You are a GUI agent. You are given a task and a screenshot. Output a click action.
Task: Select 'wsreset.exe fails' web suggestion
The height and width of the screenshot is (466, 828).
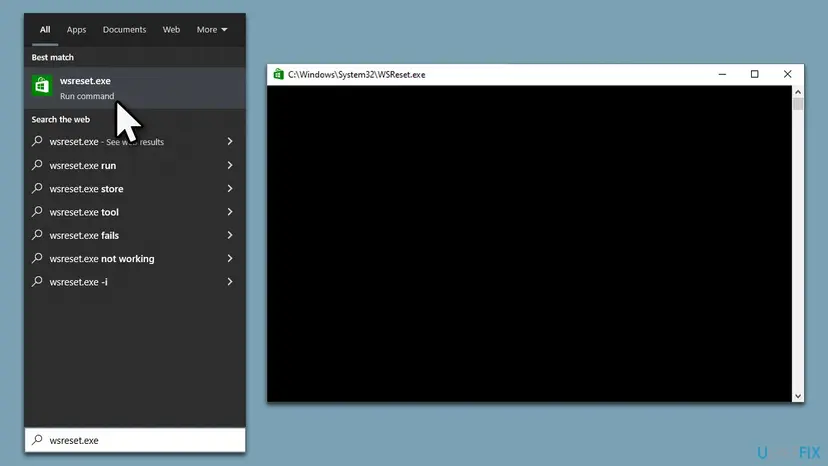[135, 235]
